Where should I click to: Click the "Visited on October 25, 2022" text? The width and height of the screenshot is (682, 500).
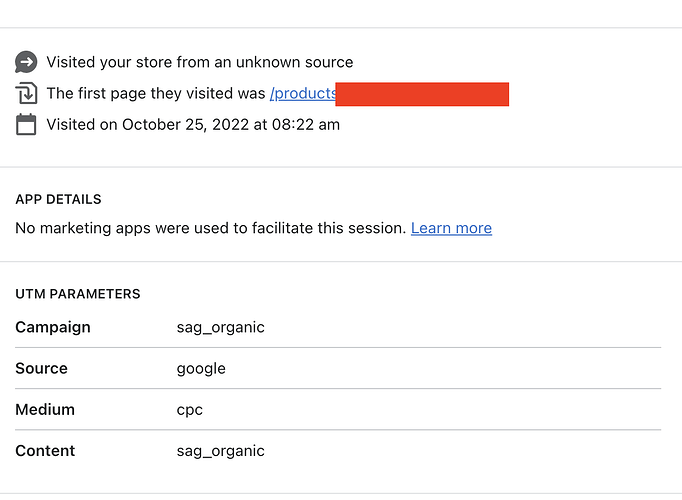tap(193, 125)
